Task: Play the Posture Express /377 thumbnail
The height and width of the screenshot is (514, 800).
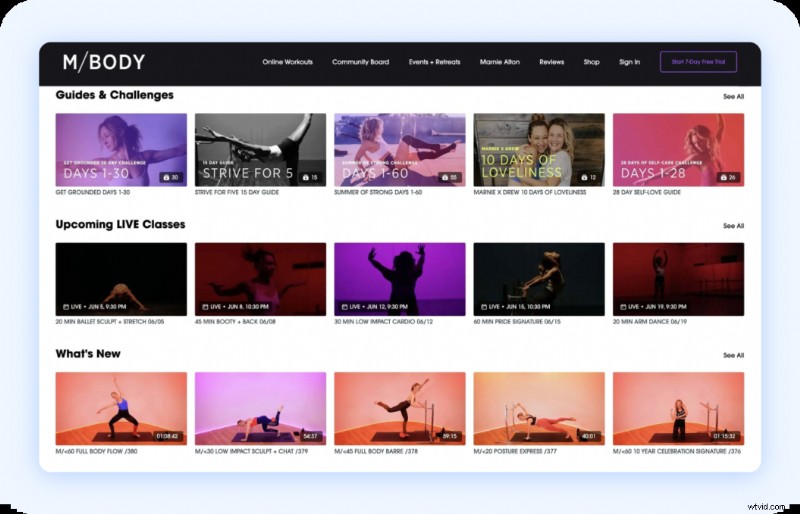Action: click(539, 408)
